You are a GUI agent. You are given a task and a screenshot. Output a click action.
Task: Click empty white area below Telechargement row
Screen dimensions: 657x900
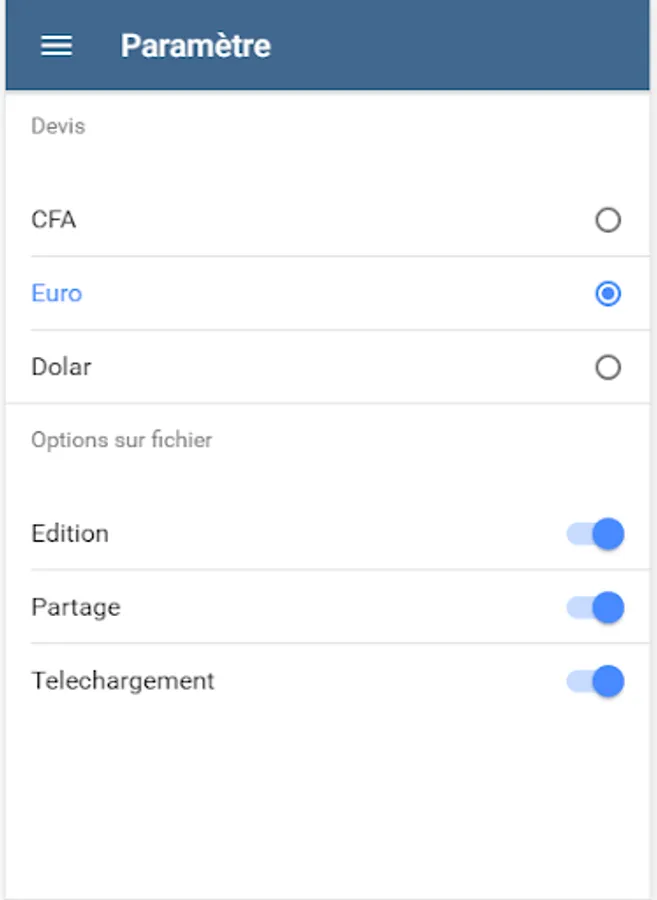328,800
